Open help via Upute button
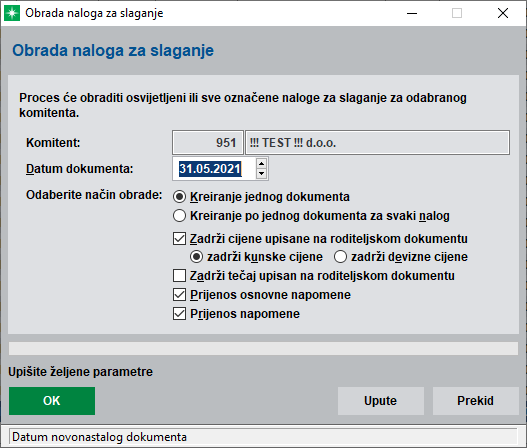The width and height of the screenshot is (527, 448). [381, 401]
